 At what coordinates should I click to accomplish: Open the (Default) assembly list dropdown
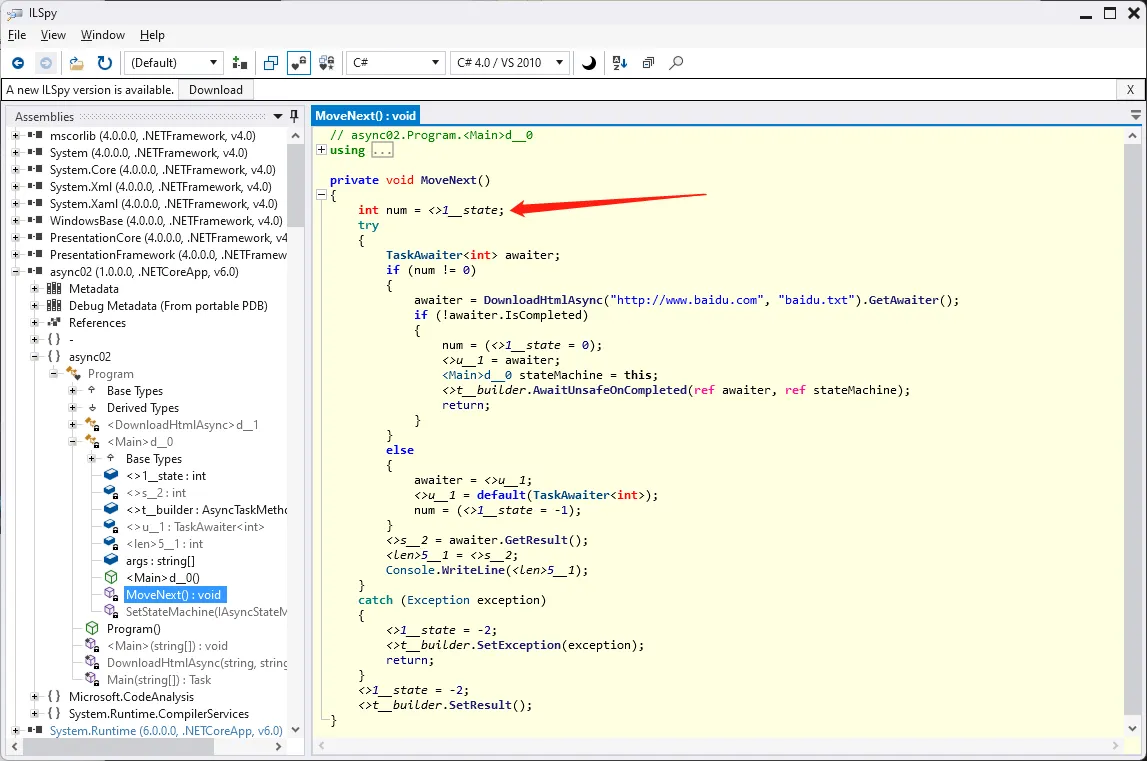click(x=173, y=63)
